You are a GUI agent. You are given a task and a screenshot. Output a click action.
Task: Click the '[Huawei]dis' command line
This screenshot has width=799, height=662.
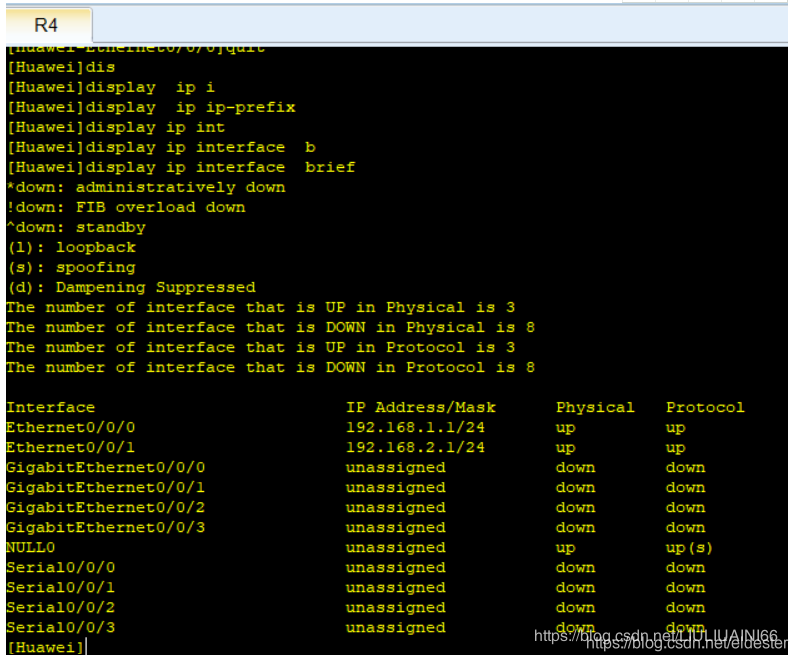pos(61,67)
